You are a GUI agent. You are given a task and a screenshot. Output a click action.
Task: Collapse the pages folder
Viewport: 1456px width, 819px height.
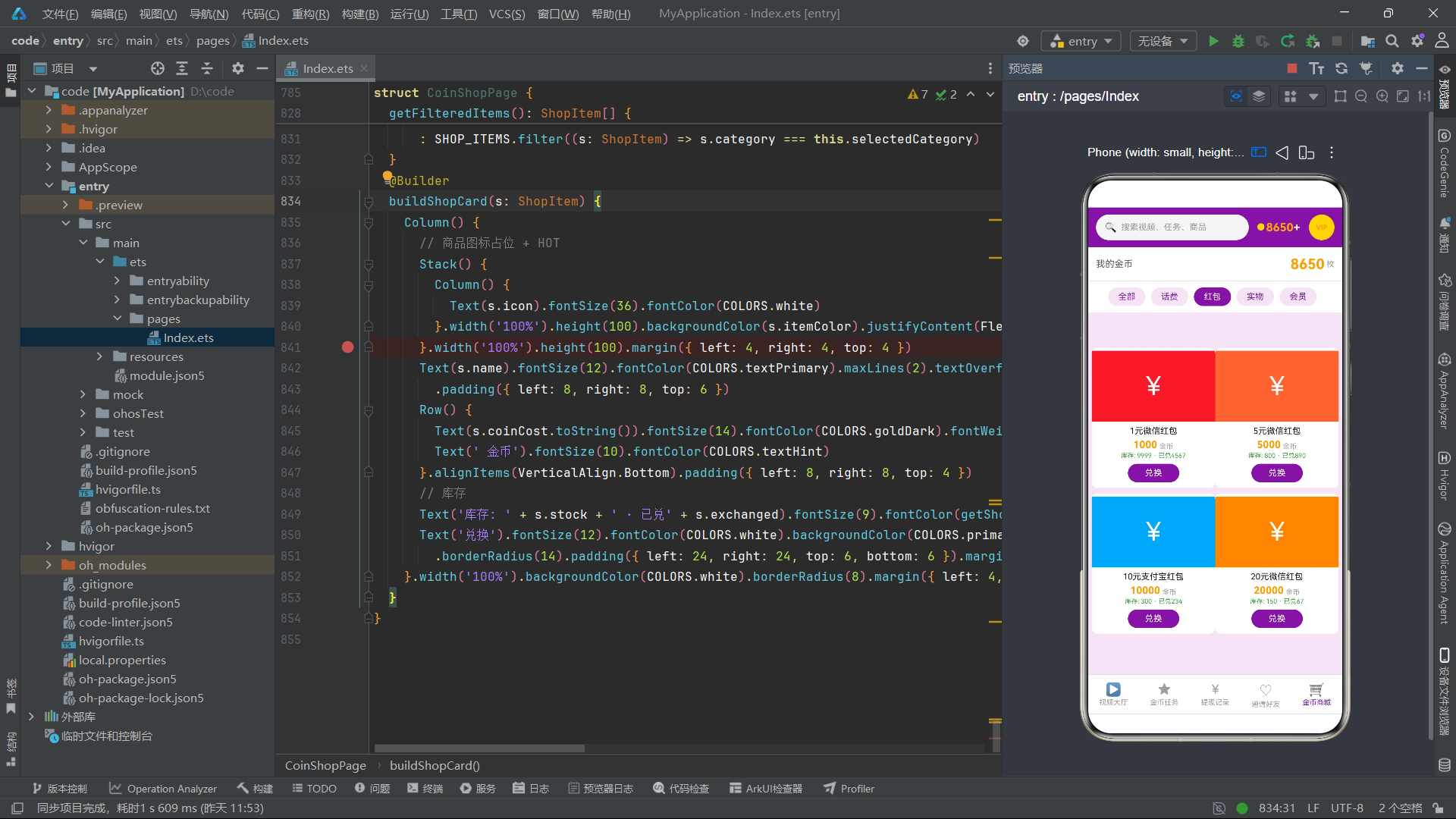(117, 318)
